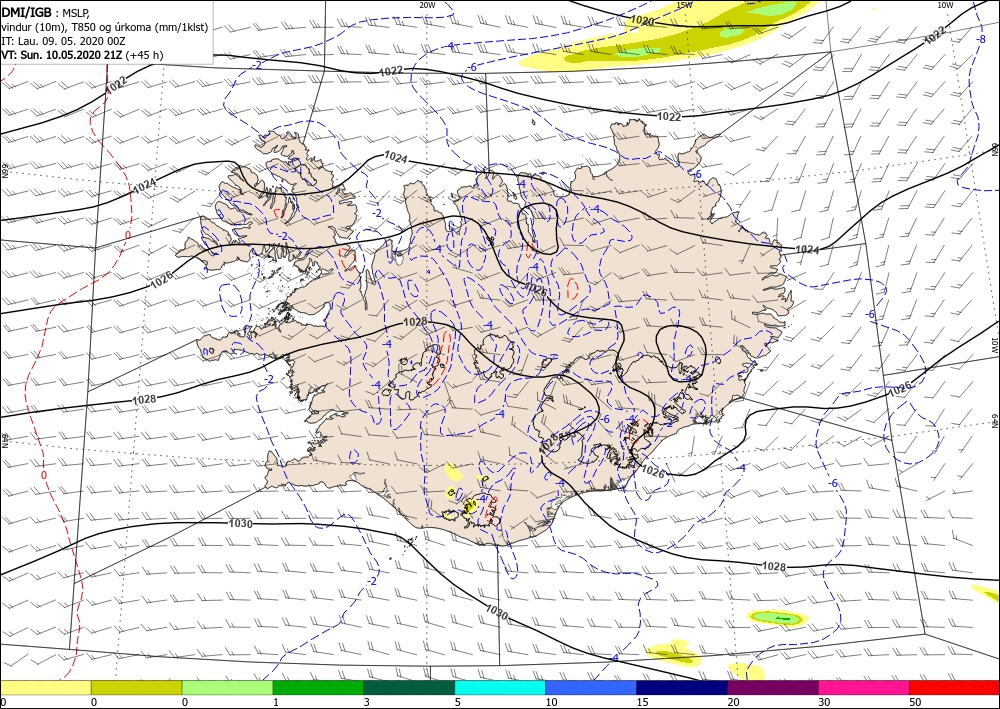Screen dimensions: 1000x709
Task: Click the olive yellow legend swatch
Action: [136, 687]
